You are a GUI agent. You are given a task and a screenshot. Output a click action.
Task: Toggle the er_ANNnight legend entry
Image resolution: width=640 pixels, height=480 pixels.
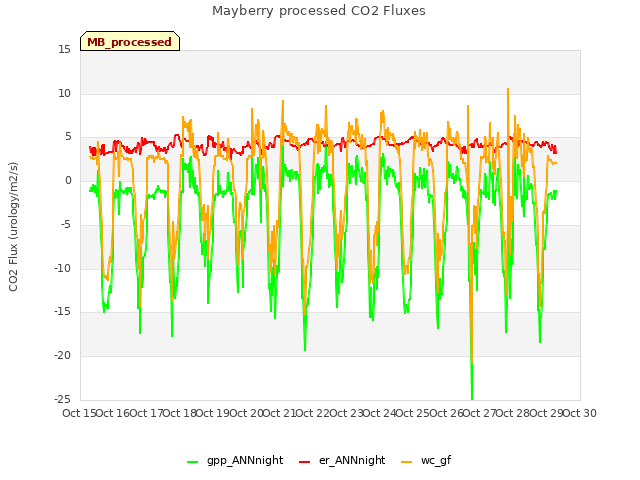coord(342,461)
